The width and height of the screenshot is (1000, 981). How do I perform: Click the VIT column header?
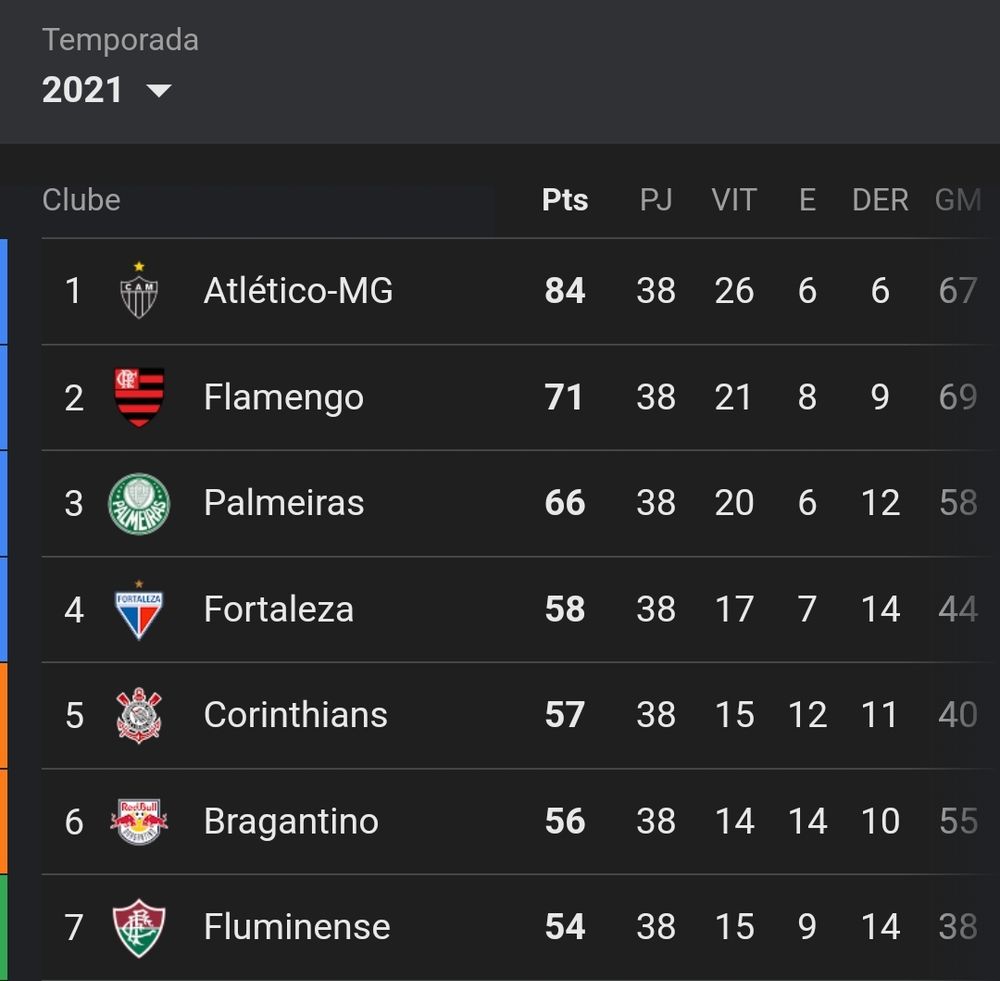click(734, 200)
